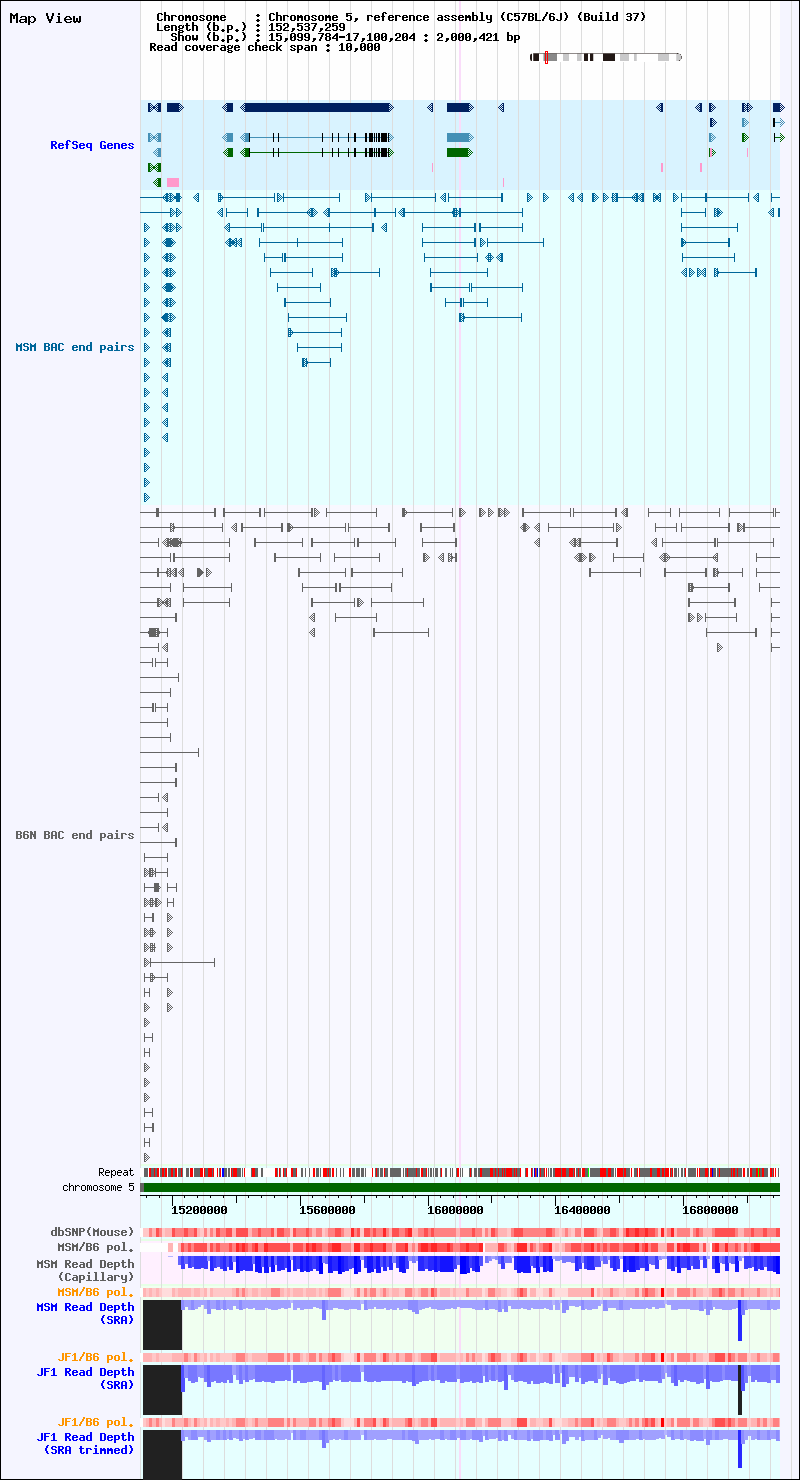Click the Show (b.p.) range text
This screenshot has width=800, height=1480.
coord(346,37)
